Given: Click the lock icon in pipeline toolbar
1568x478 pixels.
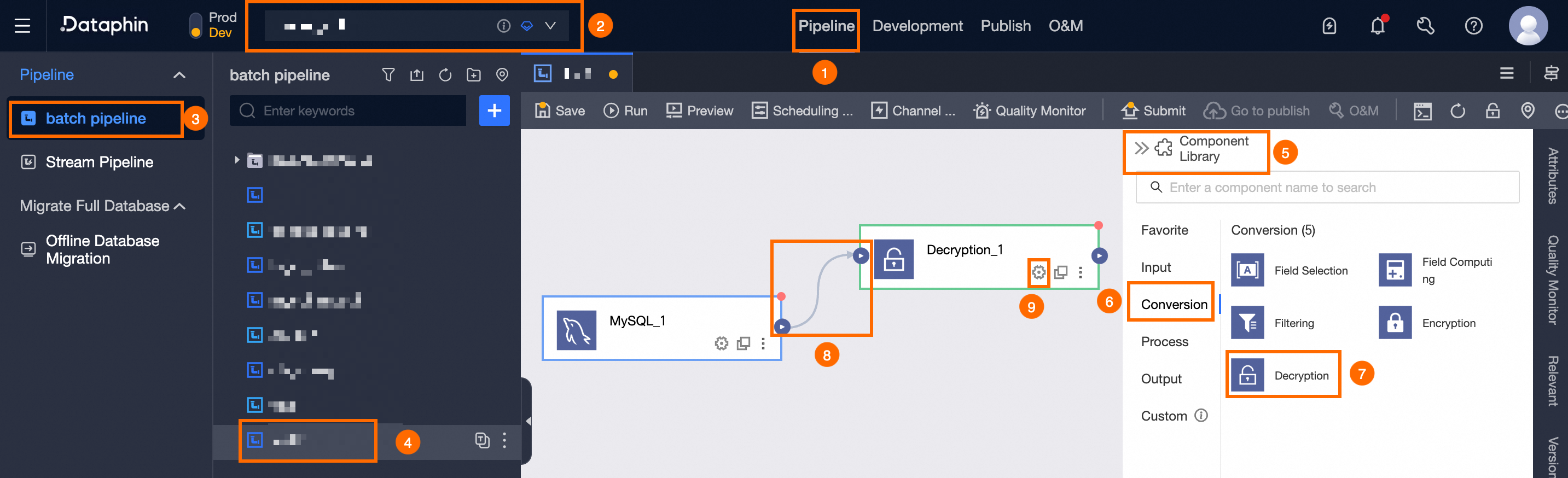Looking at the screenshot, I should 1492,110.
